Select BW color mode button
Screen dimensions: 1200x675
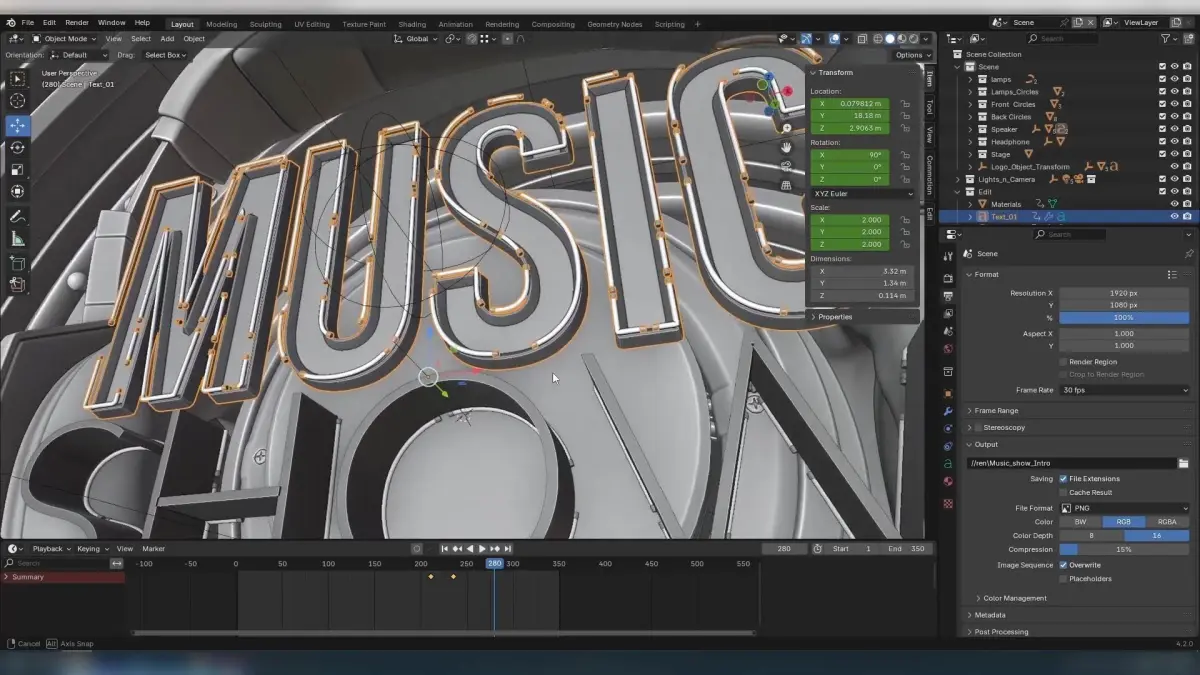point(1080,522)
